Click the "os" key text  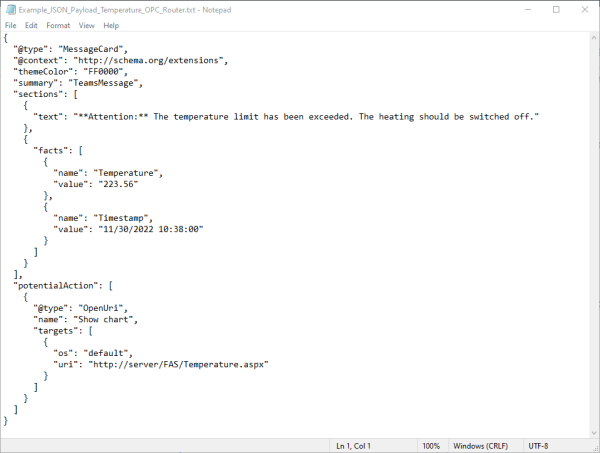point(63,353)
